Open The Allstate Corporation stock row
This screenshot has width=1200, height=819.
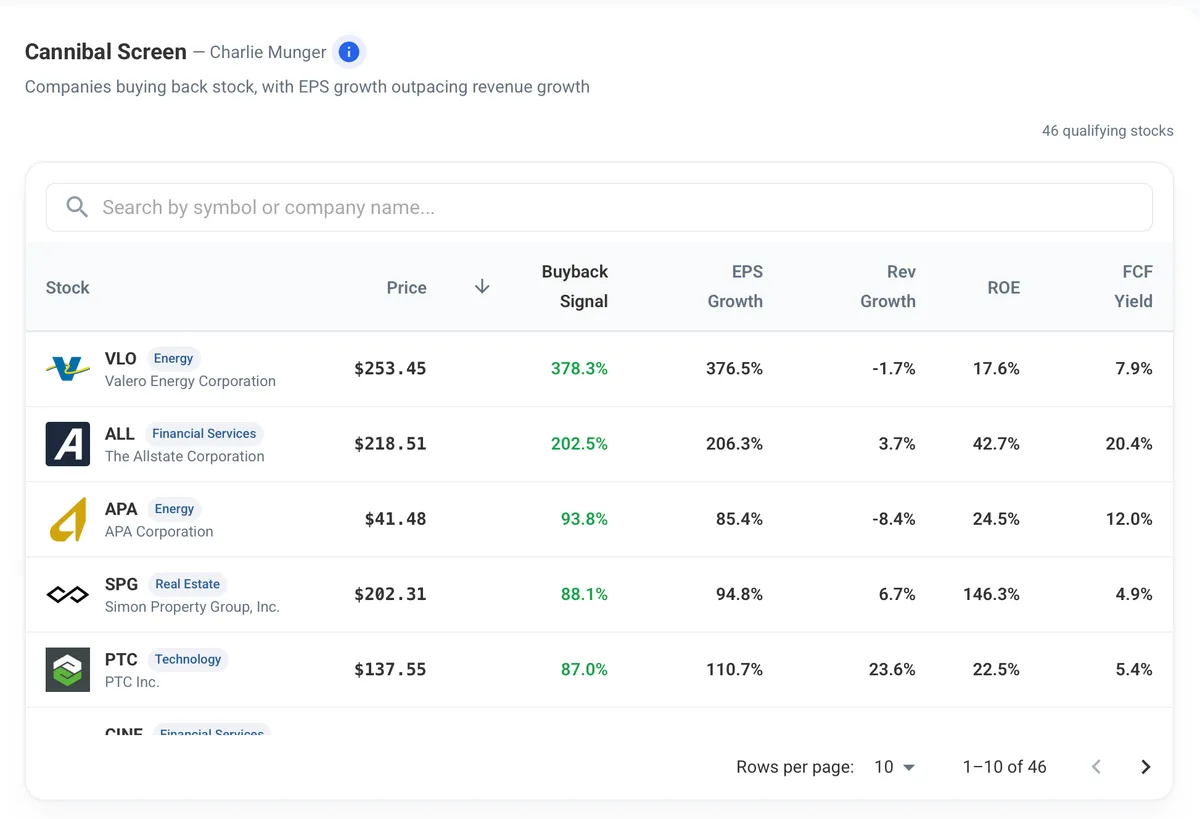pos(599,444)
